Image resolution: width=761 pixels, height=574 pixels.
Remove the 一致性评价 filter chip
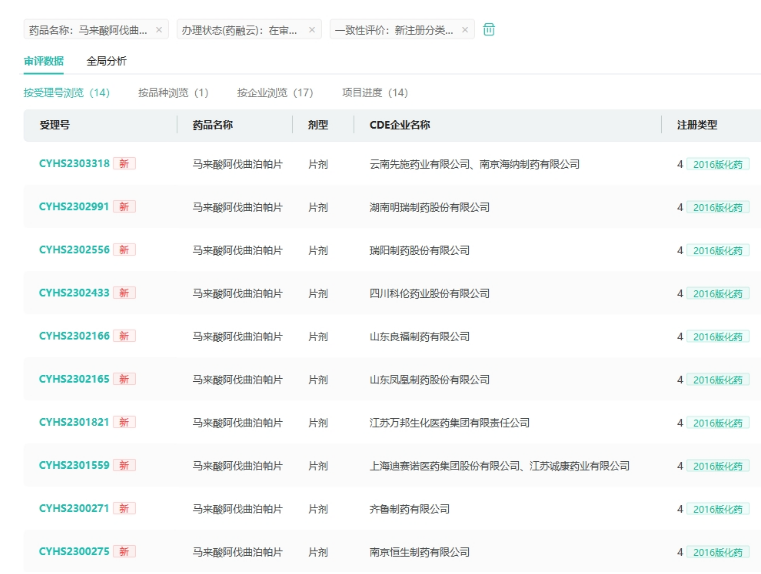tap(466, 30)
